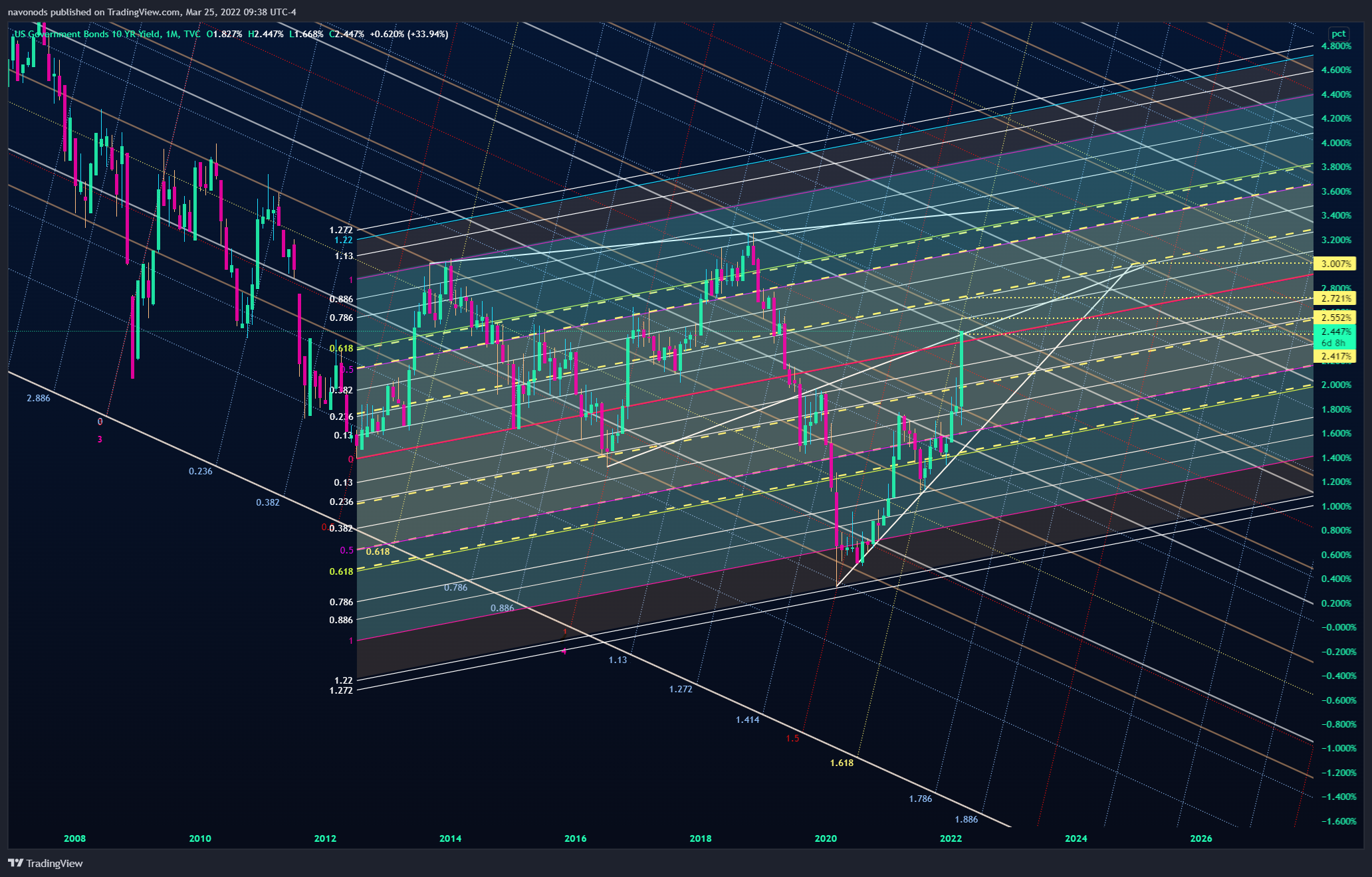Click the 2.721% yellow price label
Screen dimensions: 1372x877
click(1335, 298)
